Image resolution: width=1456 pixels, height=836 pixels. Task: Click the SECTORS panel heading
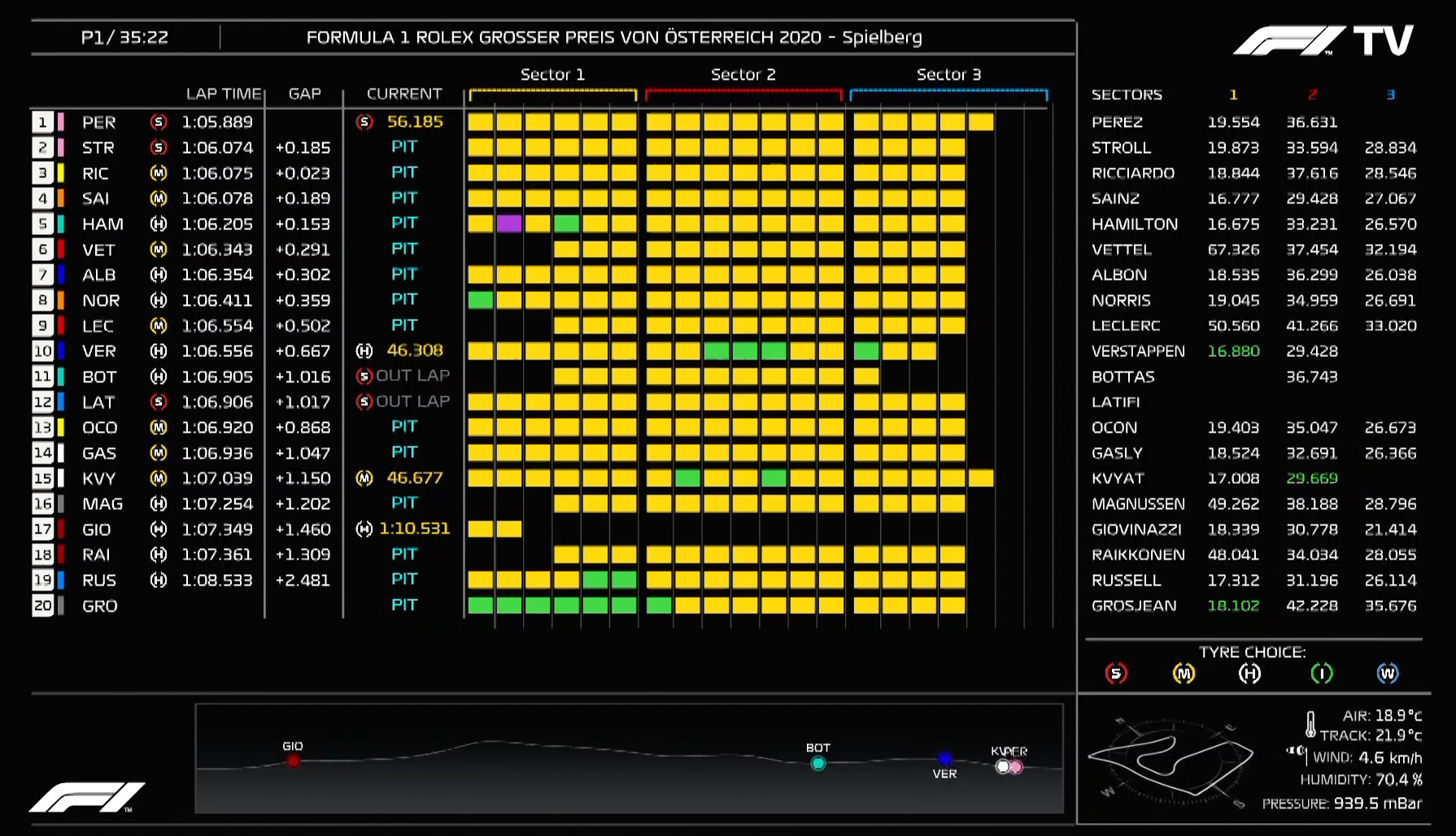point(1127,95)
